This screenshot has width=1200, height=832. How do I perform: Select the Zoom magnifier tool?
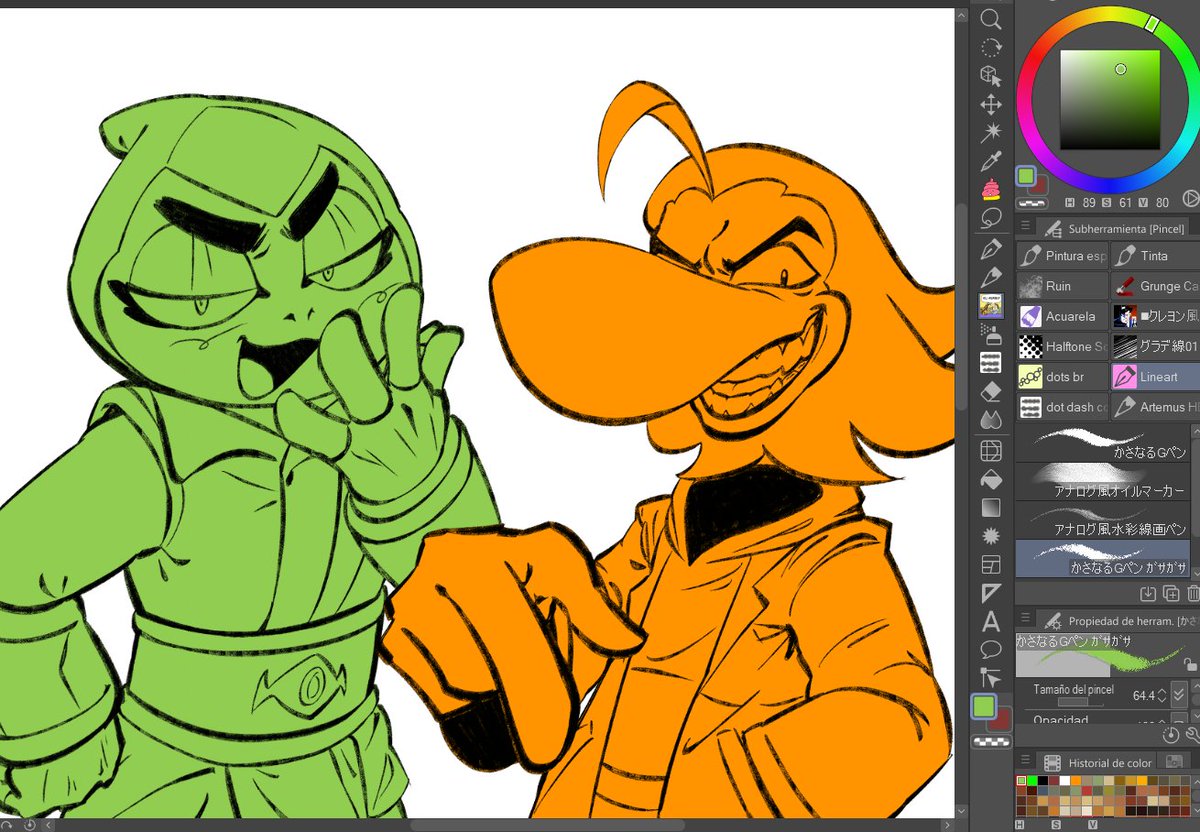(991, 18)
